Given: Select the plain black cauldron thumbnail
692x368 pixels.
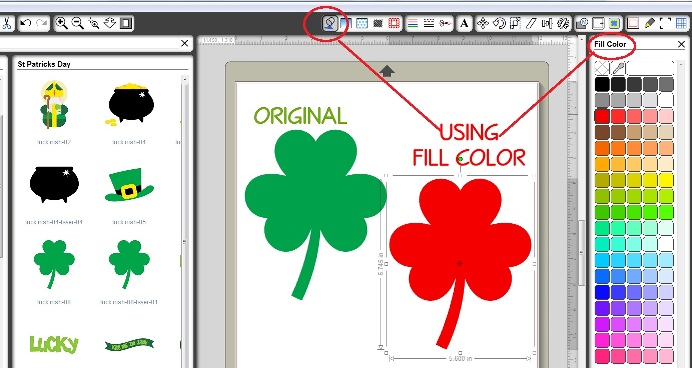Looking at the screenshot, I should 54,184.
